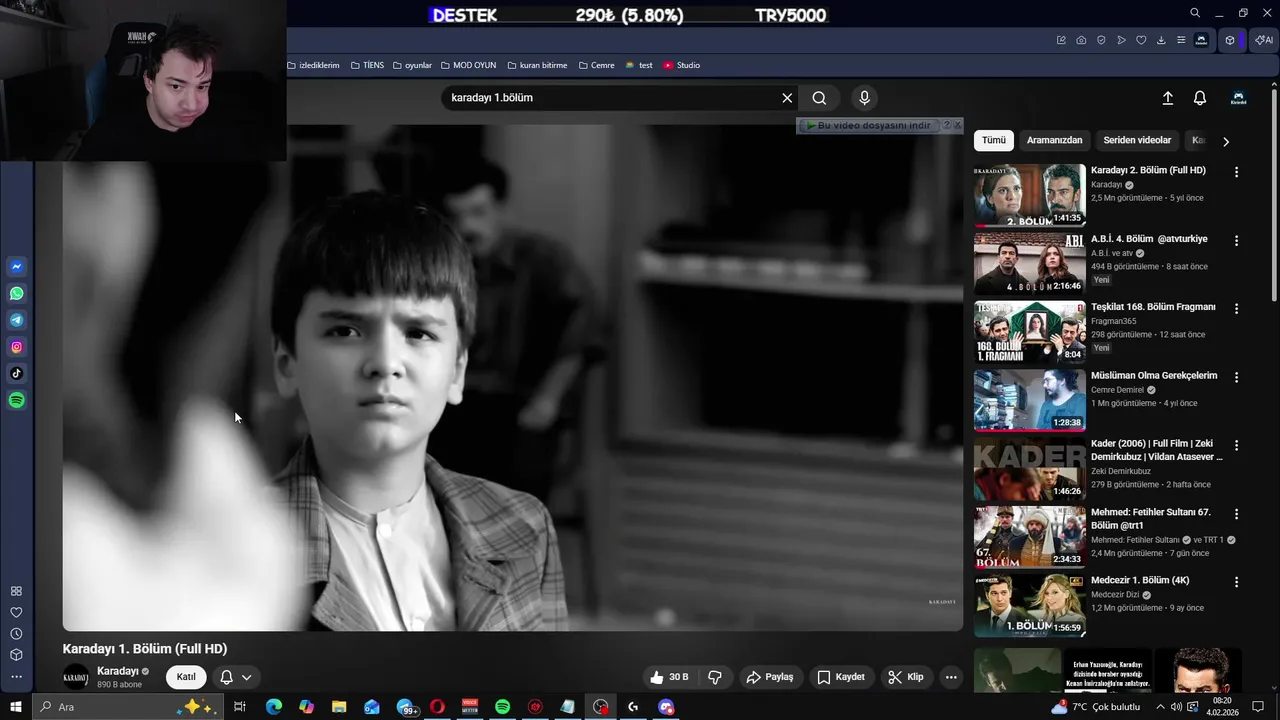This screenshot has width=1280, height=720.
Task: Open sidebar three-dot setup menu
Action: (x=16, y=677)
